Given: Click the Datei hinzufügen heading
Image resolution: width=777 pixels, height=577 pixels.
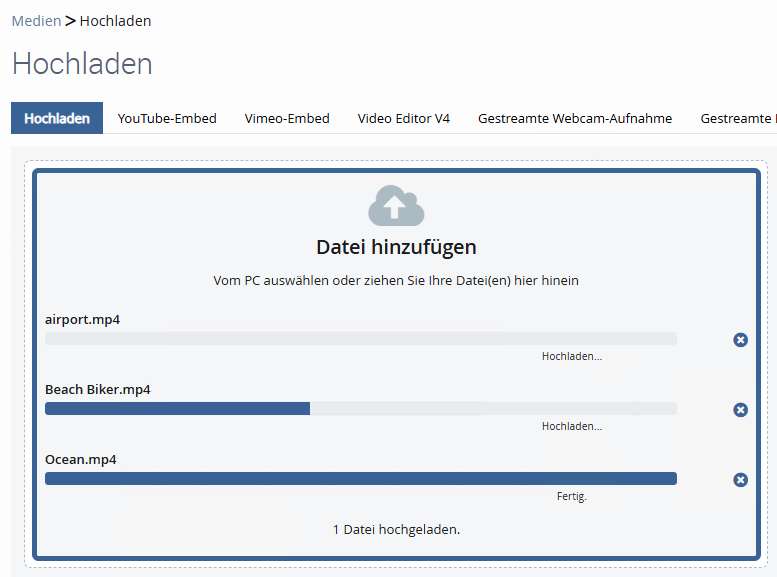Looking at the screenshot, I should click(396, 247).
